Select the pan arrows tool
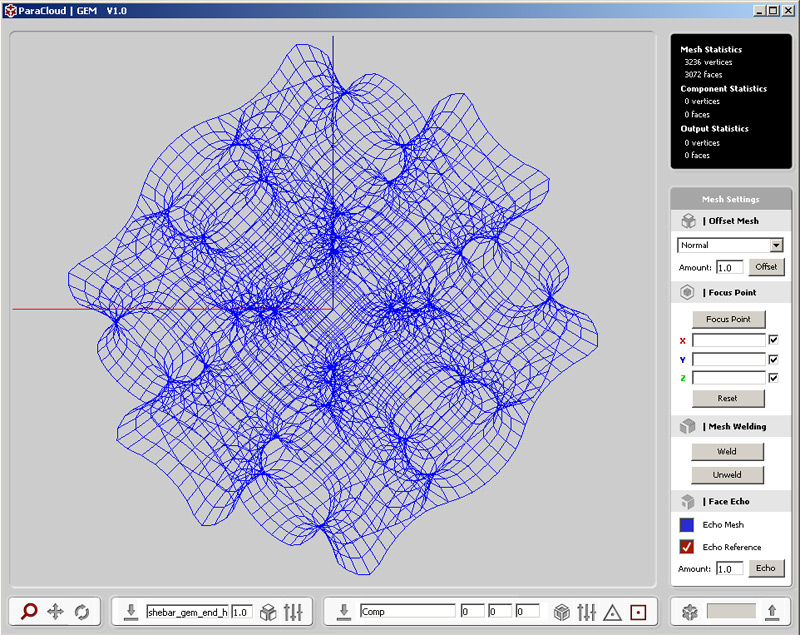Screen dimensions: 800x635 (x=56, y=612)
